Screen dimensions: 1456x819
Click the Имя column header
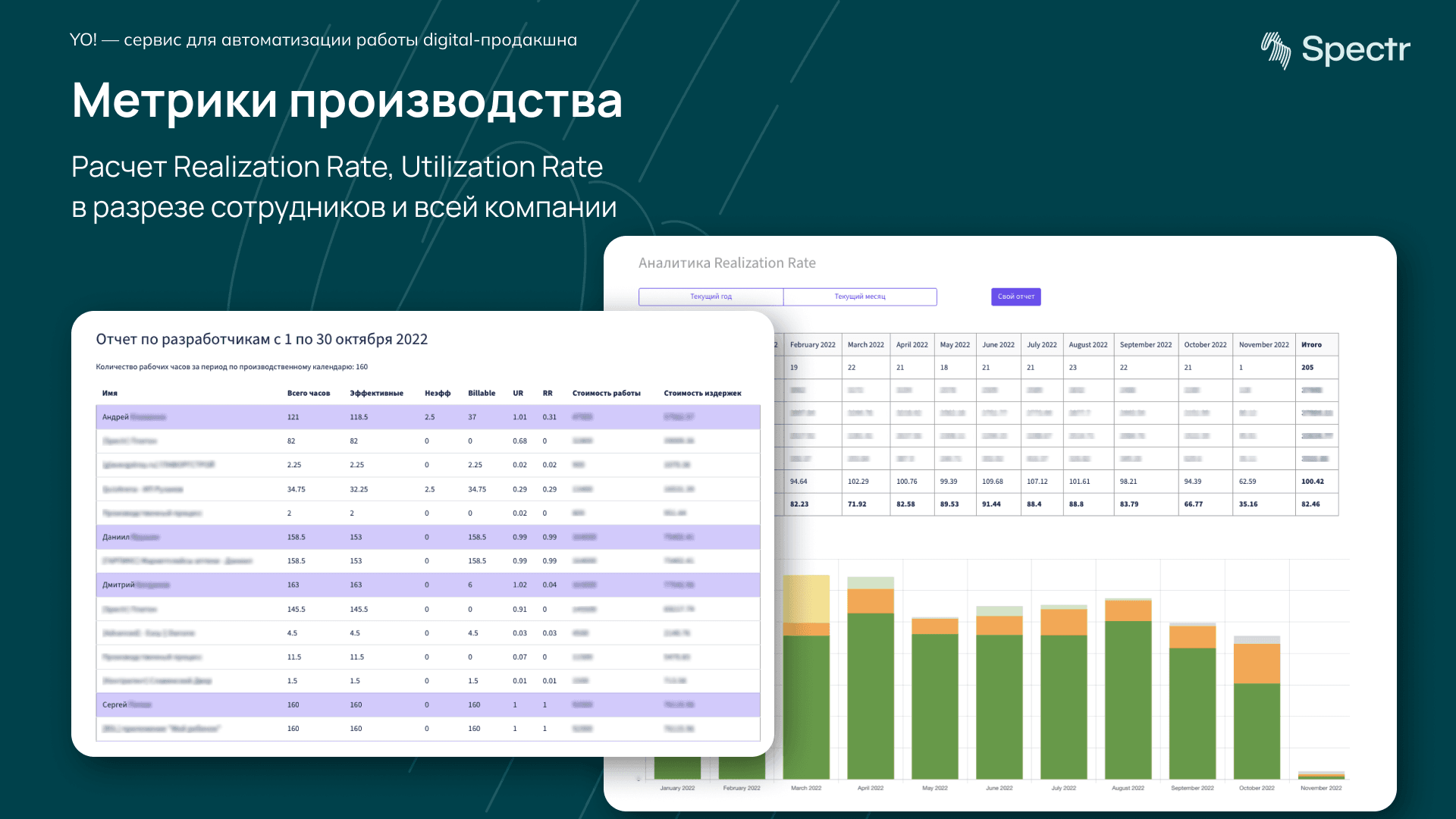110,393
